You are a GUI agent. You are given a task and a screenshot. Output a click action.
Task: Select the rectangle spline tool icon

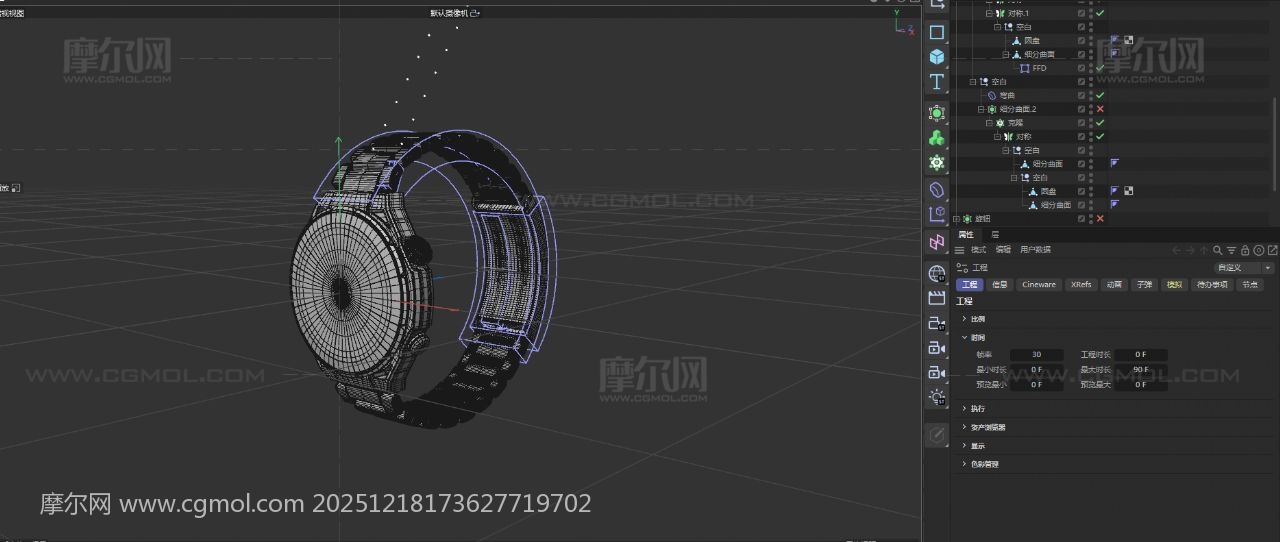(936, 32)
